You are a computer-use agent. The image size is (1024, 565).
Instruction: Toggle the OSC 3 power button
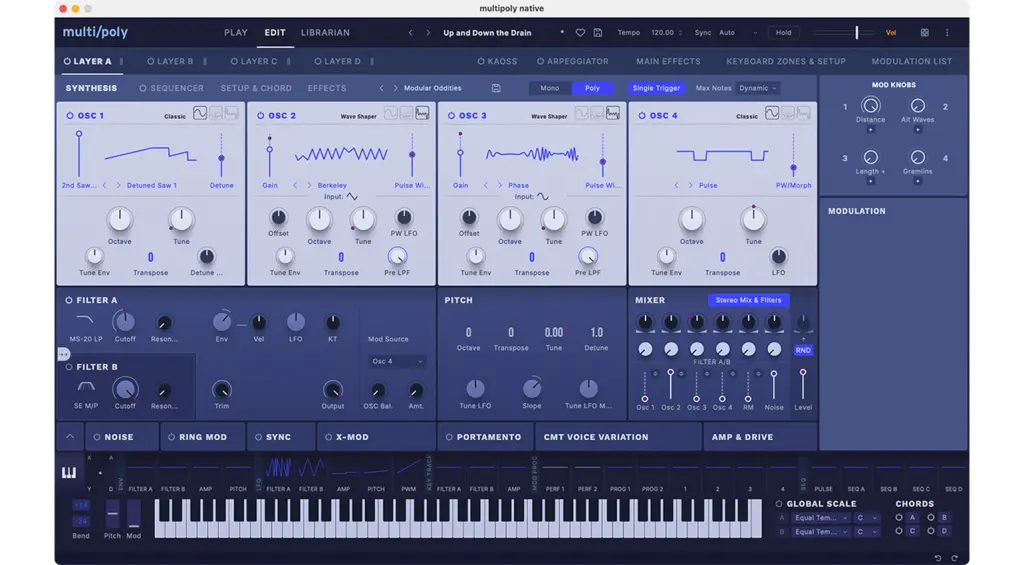[451, 116]
